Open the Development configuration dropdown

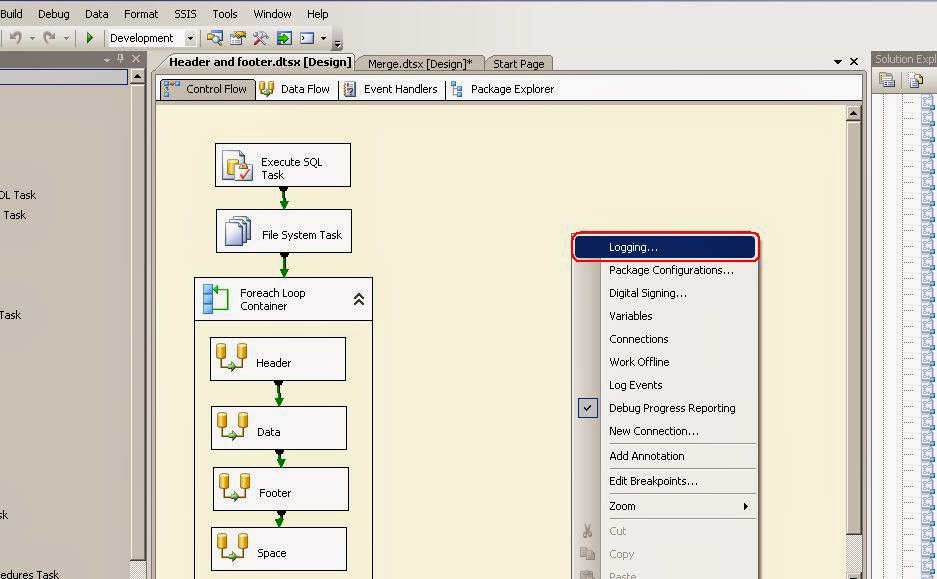coord(190,37)
